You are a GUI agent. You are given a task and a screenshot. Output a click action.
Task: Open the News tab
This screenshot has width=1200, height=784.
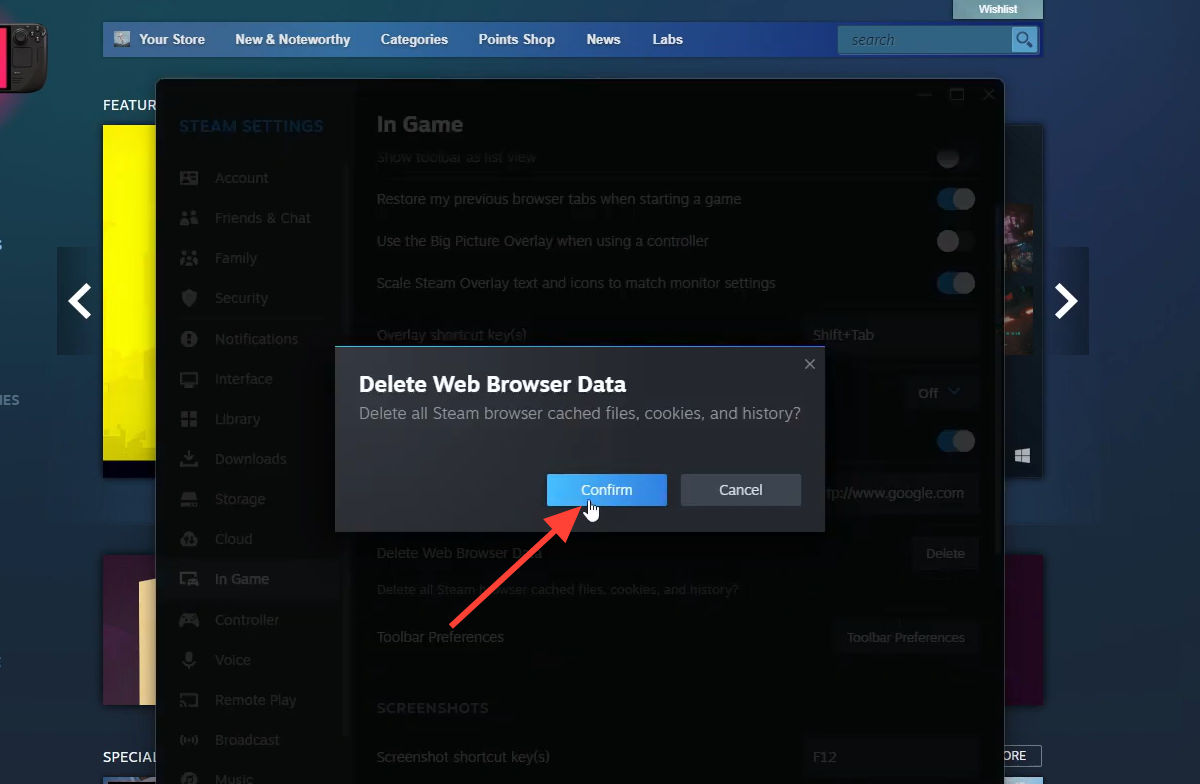pyautogui.click(x=603, y=39)
